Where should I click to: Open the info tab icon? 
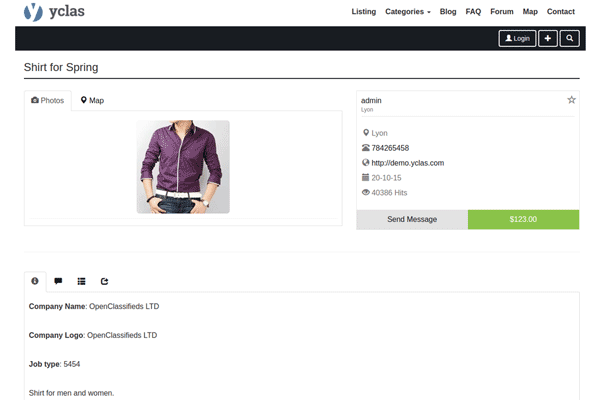pos(35,282)
